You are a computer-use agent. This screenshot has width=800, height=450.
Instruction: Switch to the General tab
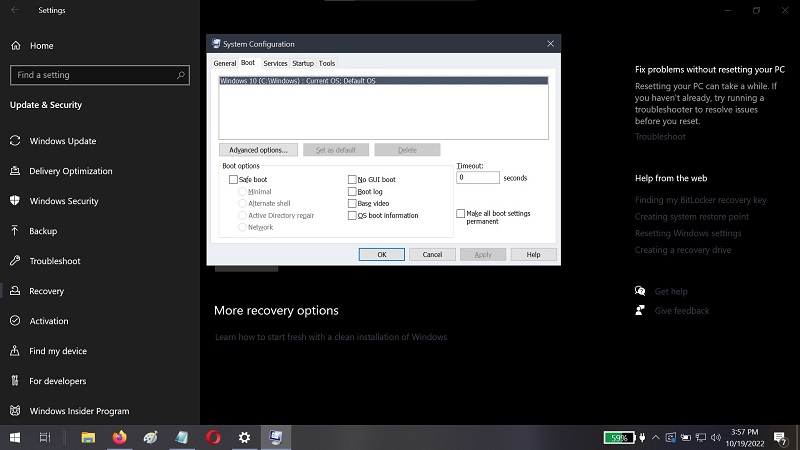point(224,63)
